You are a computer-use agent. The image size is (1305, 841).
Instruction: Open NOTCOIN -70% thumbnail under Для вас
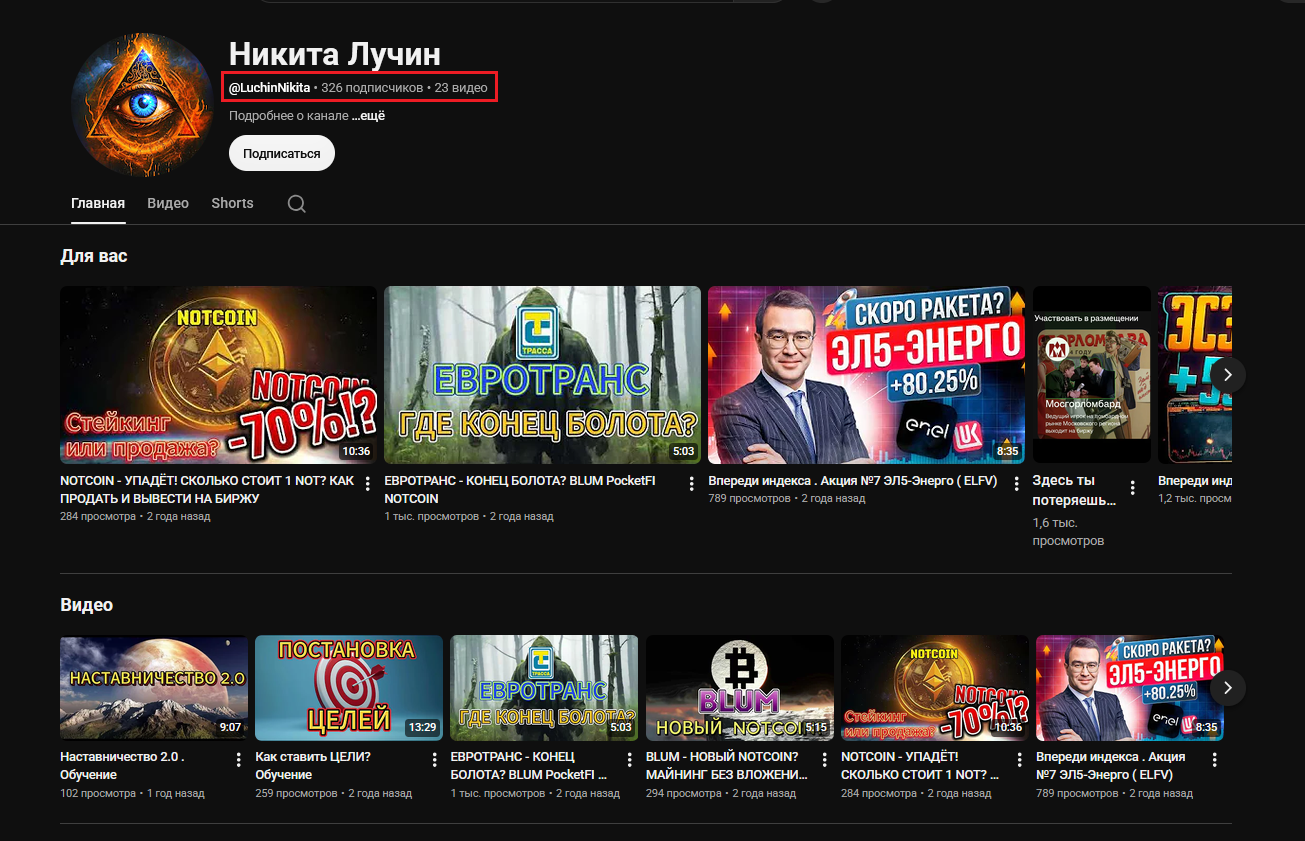pos(219,375)
